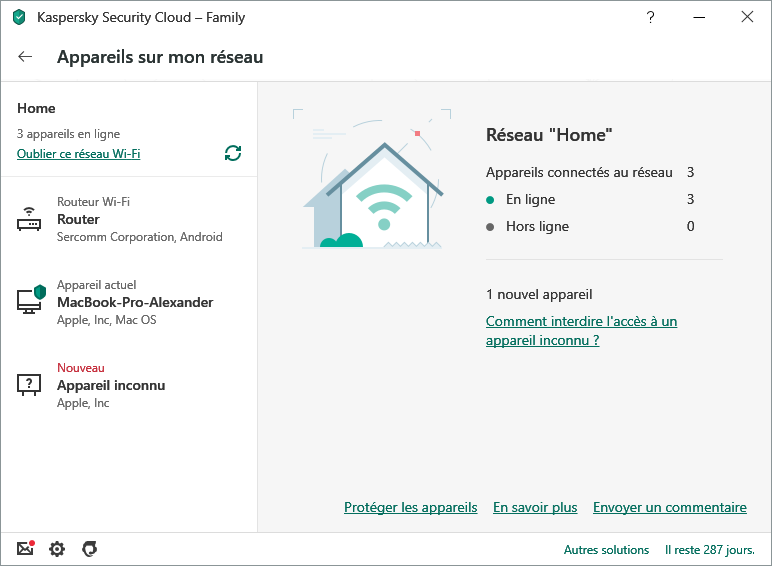Click Il reste 287 jours license text
This screenshot has height=566, width=772.
pos(709,550)
